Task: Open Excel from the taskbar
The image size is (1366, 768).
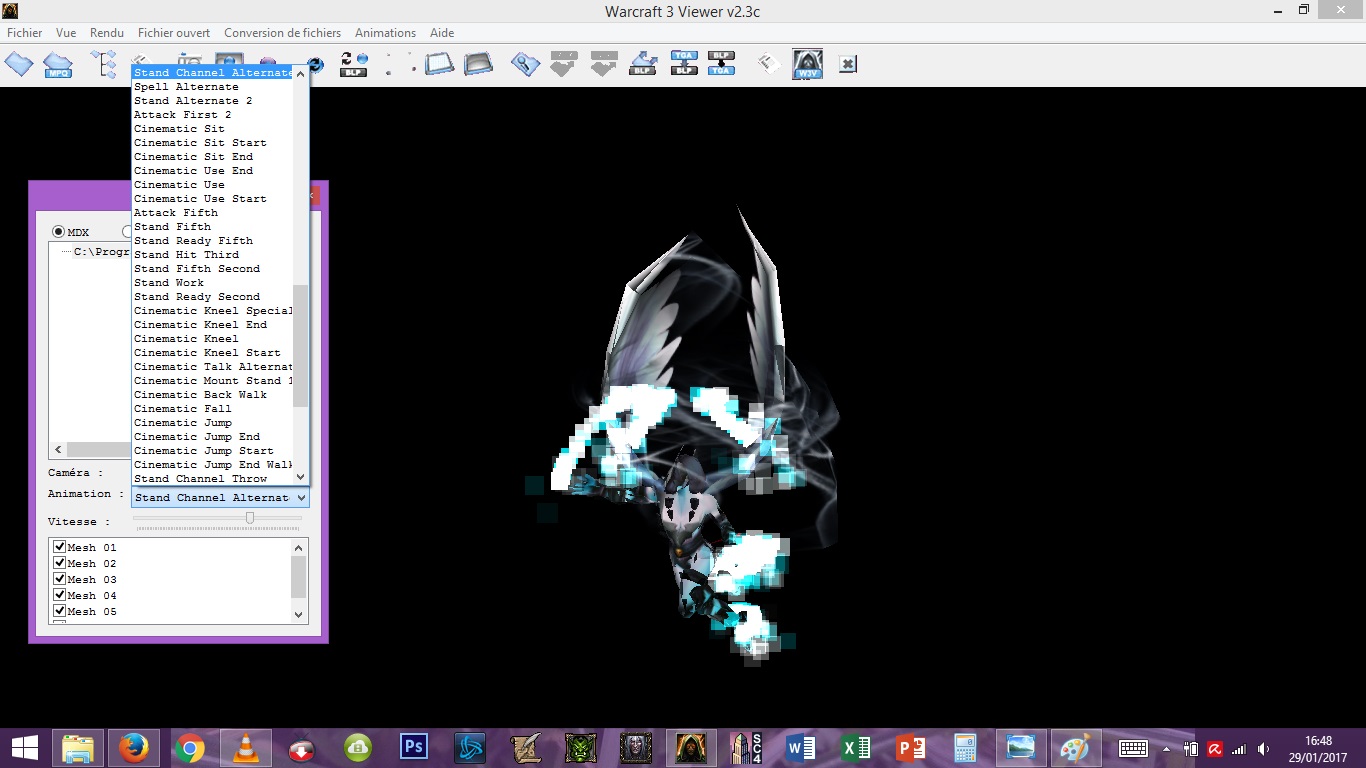Action: pyautogui.click(x=856, y=748)
